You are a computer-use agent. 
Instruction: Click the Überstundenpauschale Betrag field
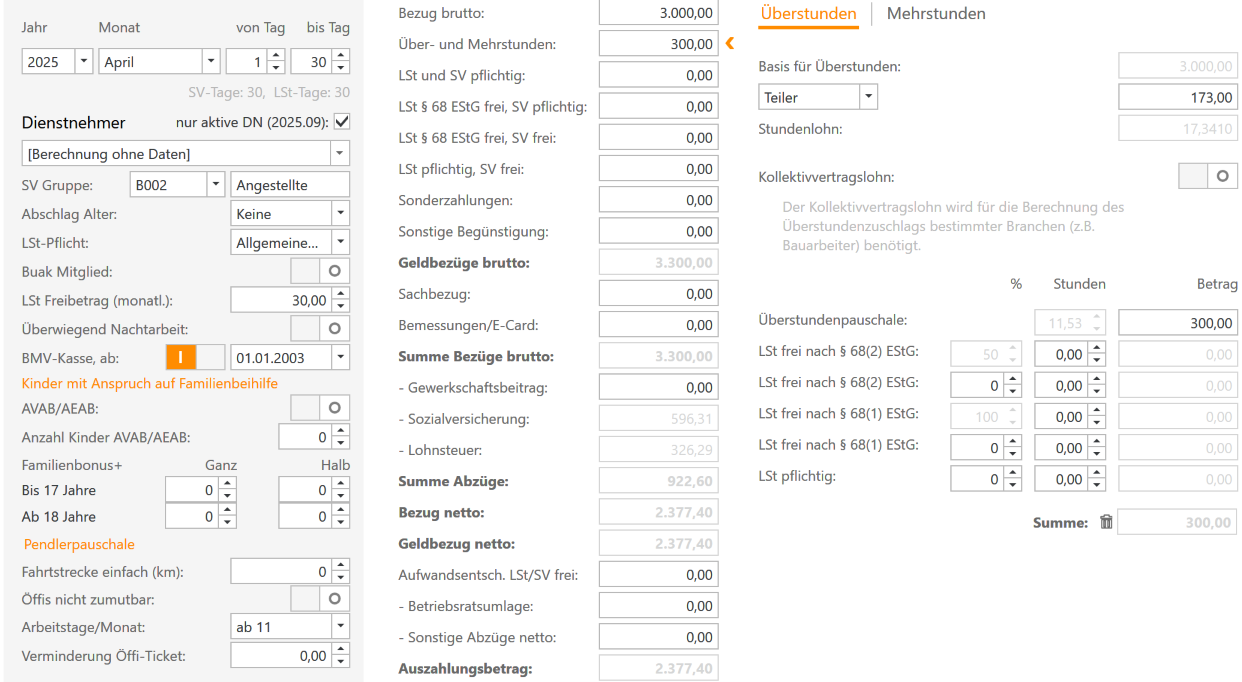(x=1177, y=323)
